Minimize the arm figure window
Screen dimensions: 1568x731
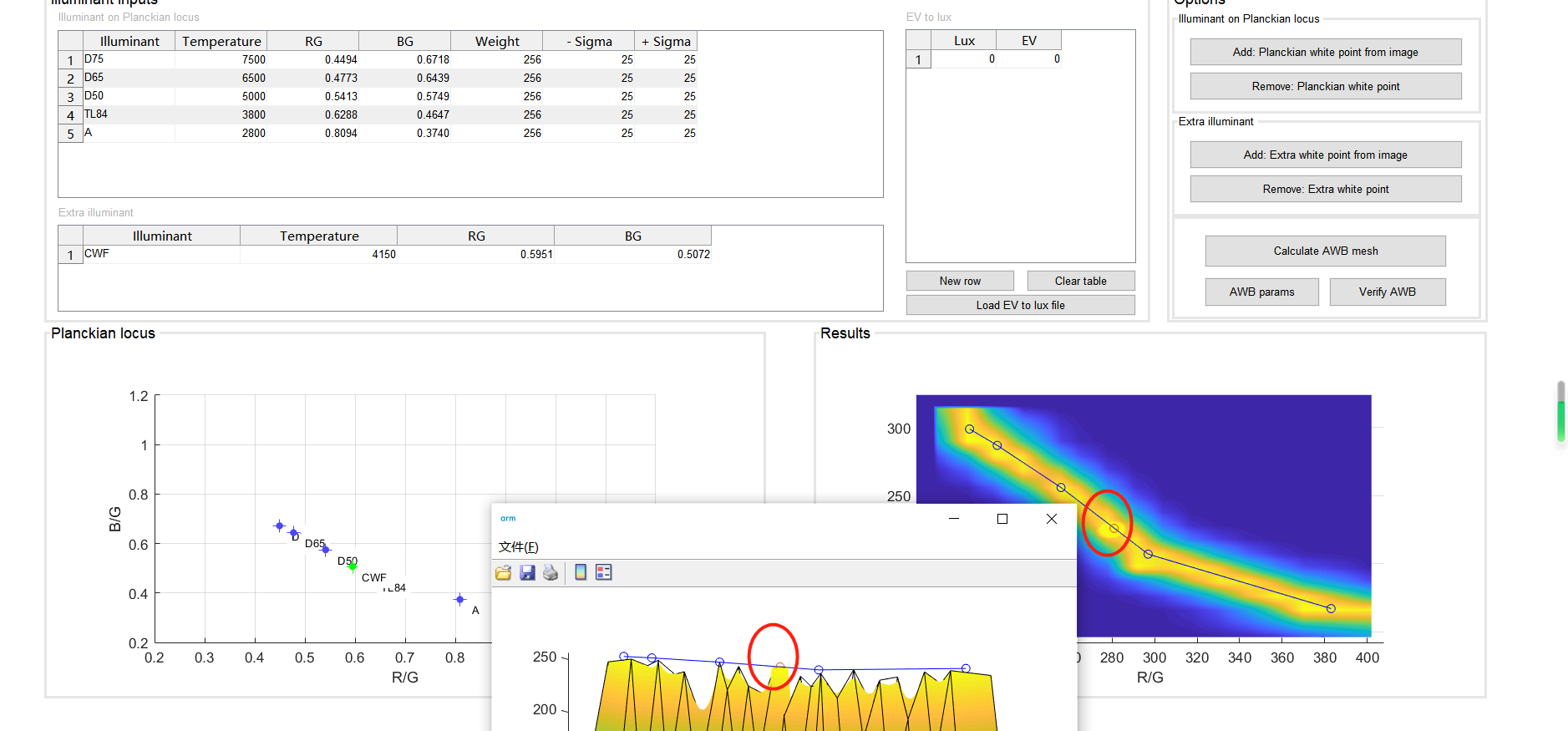[954, 519]
